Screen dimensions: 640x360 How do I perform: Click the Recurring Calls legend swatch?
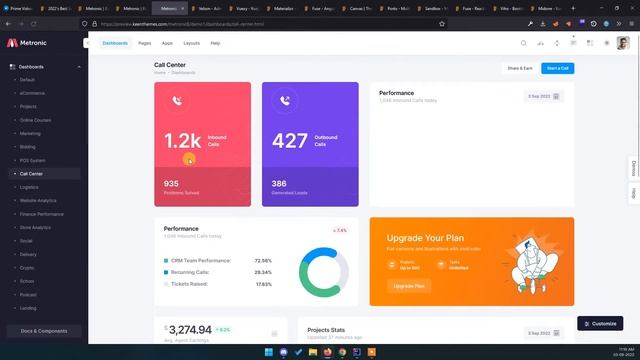[166, 272]
